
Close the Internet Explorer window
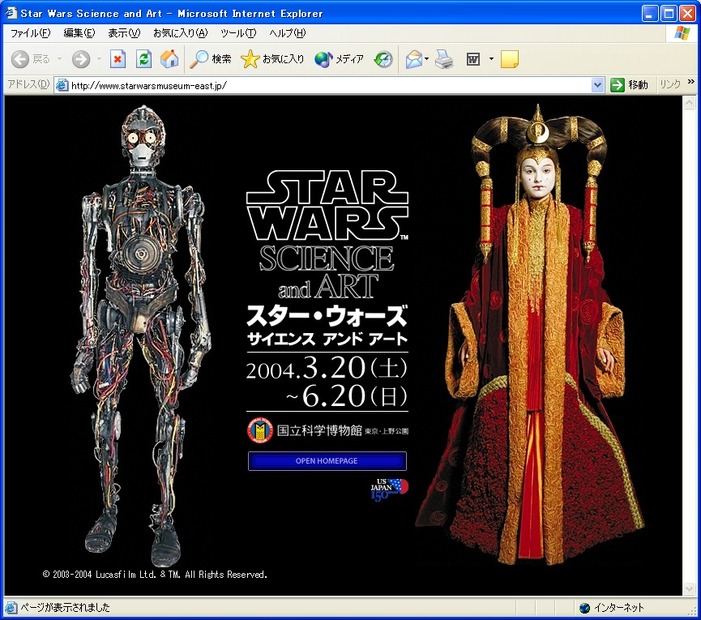688,13
